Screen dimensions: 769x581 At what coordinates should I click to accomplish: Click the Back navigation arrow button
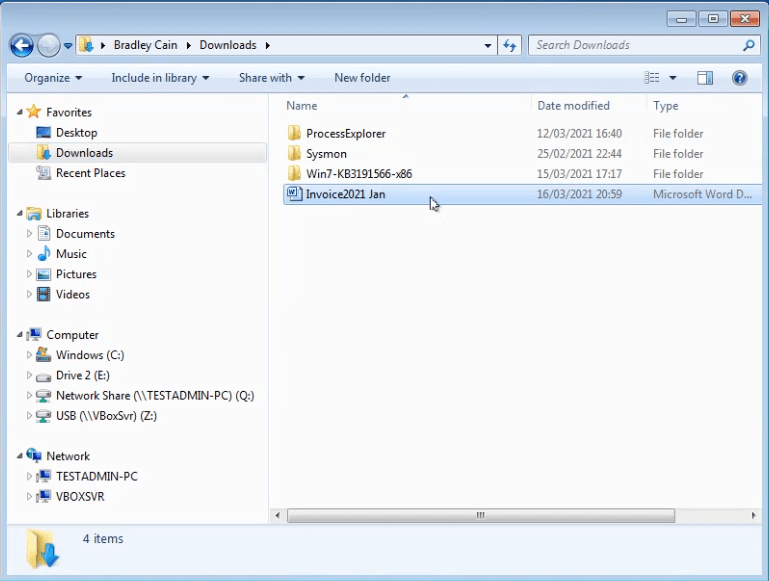point(21,45)
